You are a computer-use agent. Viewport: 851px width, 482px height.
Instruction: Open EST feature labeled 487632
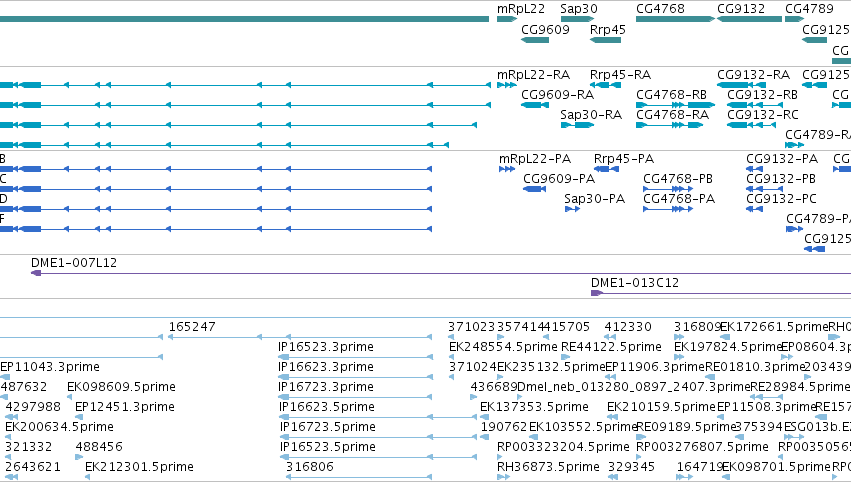pyautogui.click(x=23, y=387)
